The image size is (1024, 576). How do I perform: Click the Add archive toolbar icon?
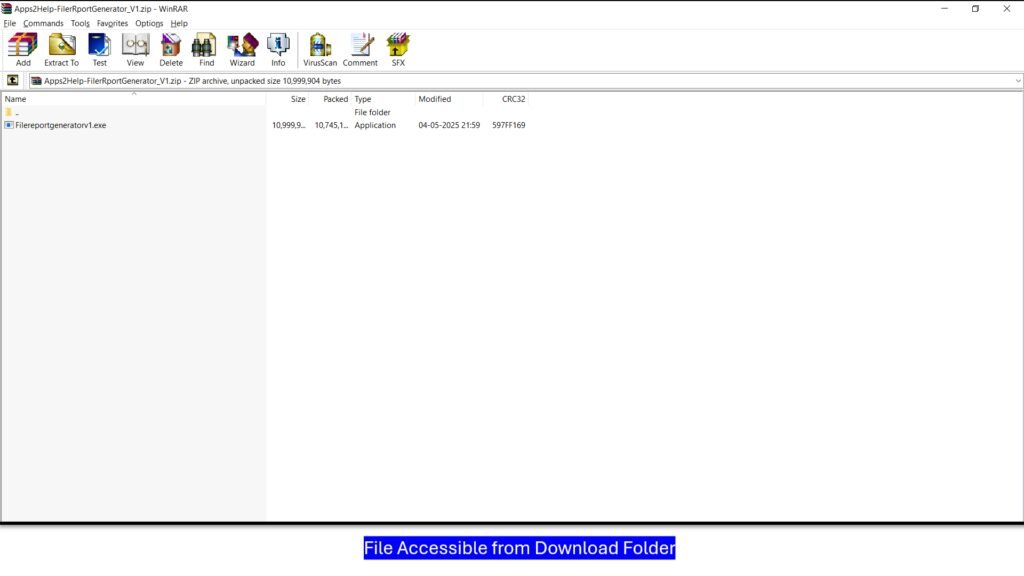pos(23,49)
